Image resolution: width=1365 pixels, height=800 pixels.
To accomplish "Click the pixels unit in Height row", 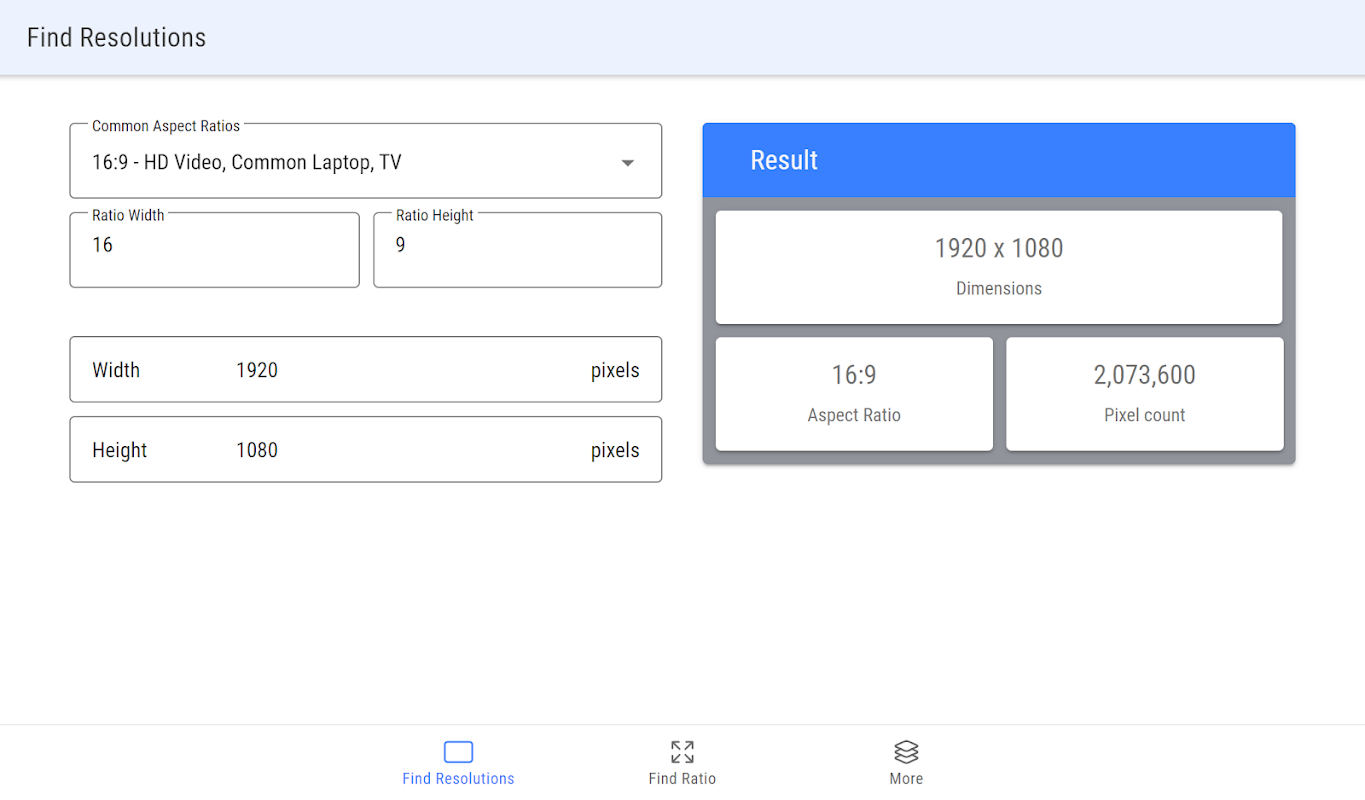I will pyautogui.click(x=615, y=450).
